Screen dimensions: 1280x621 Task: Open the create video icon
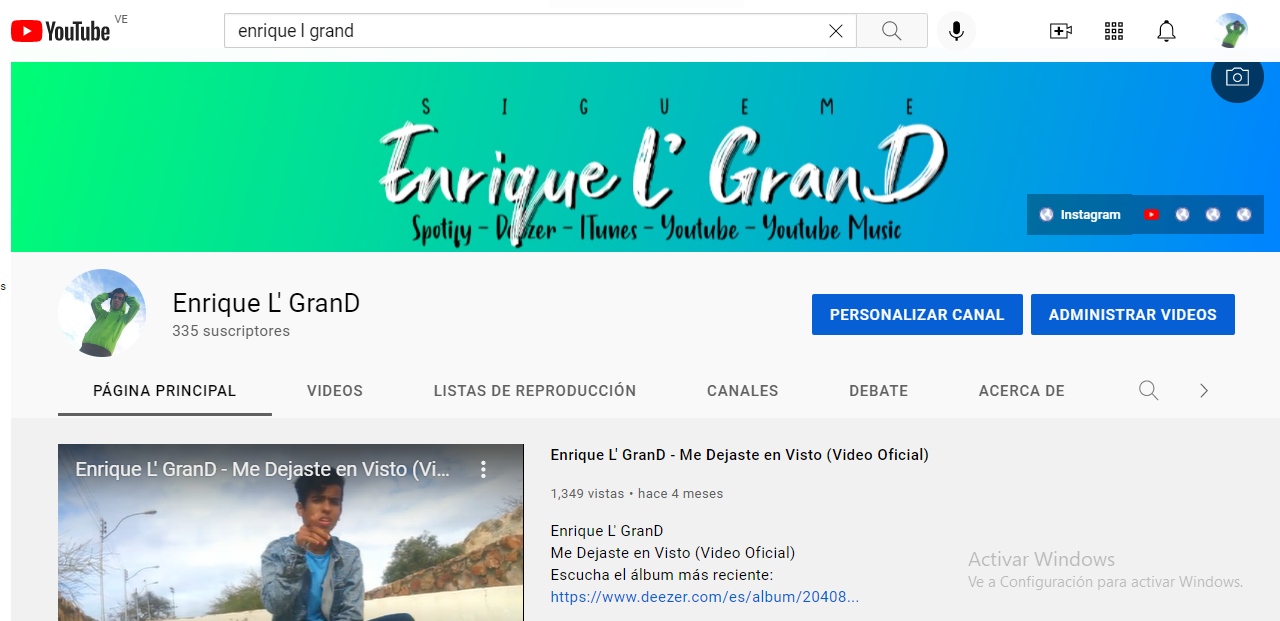1060,31
